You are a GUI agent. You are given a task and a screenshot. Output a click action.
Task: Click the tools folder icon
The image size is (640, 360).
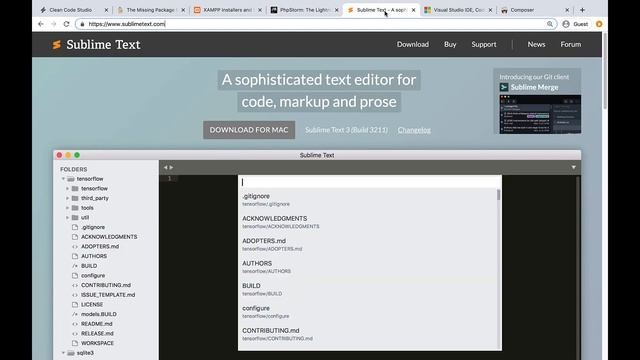(x=75, y=208)
